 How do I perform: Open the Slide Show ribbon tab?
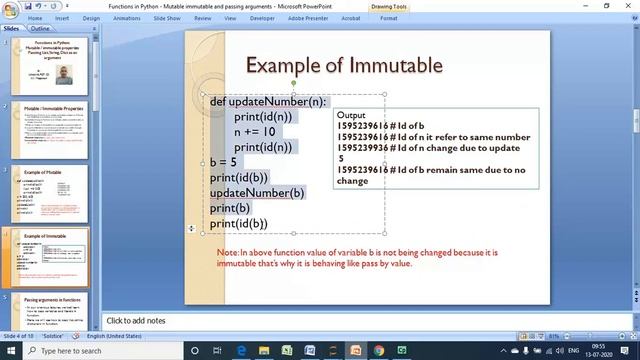pyautogui.click(x=167, y=18)
